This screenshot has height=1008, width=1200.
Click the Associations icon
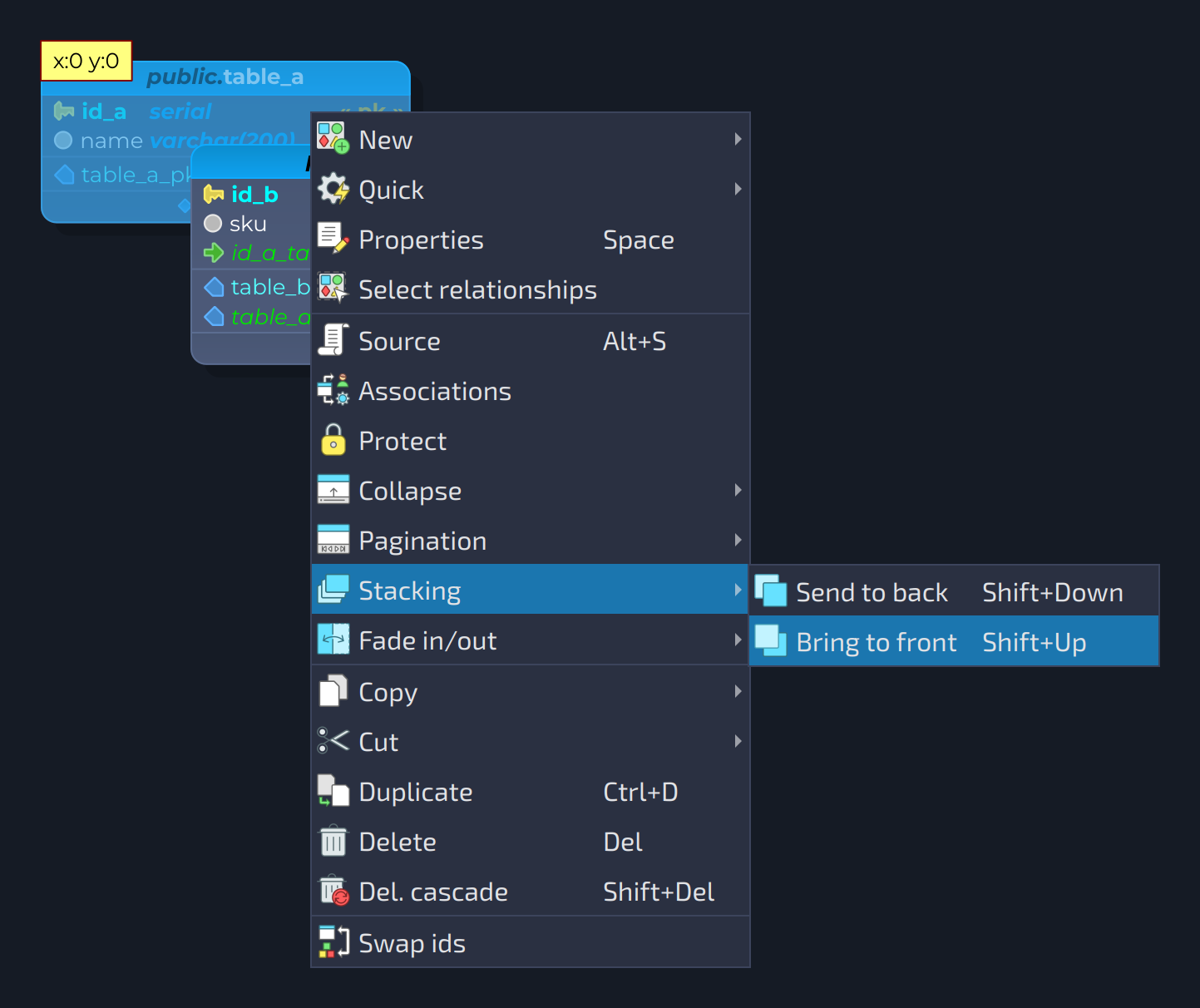[x=333, y=390]
